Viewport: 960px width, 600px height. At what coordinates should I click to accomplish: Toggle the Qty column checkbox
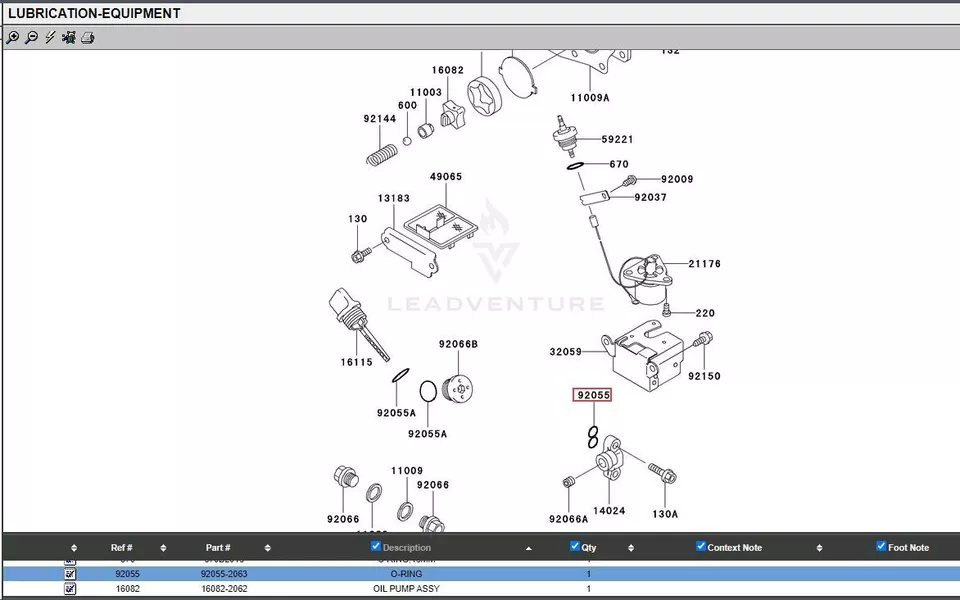[575, 546]
